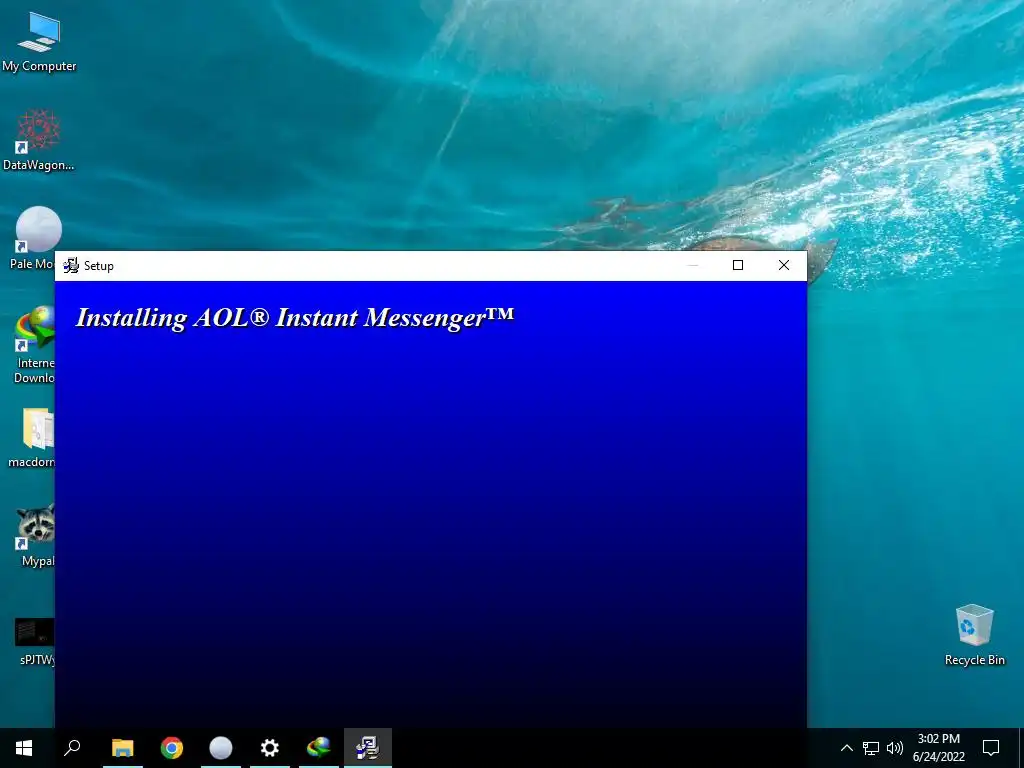Open the volume speaker tray icon
The height and width of the screenshot is (768, 1024).
click(895, 748)
